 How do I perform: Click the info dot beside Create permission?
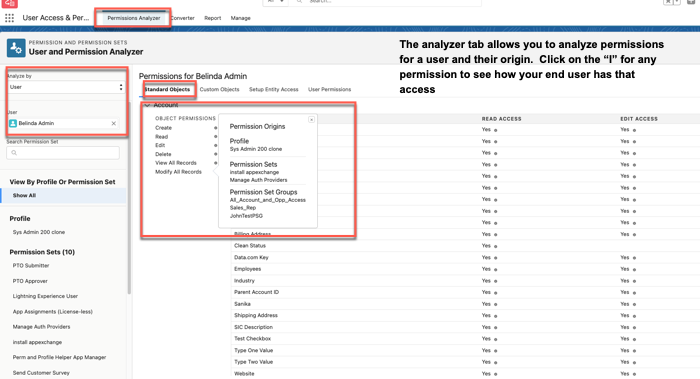click(x=216, y=128)
